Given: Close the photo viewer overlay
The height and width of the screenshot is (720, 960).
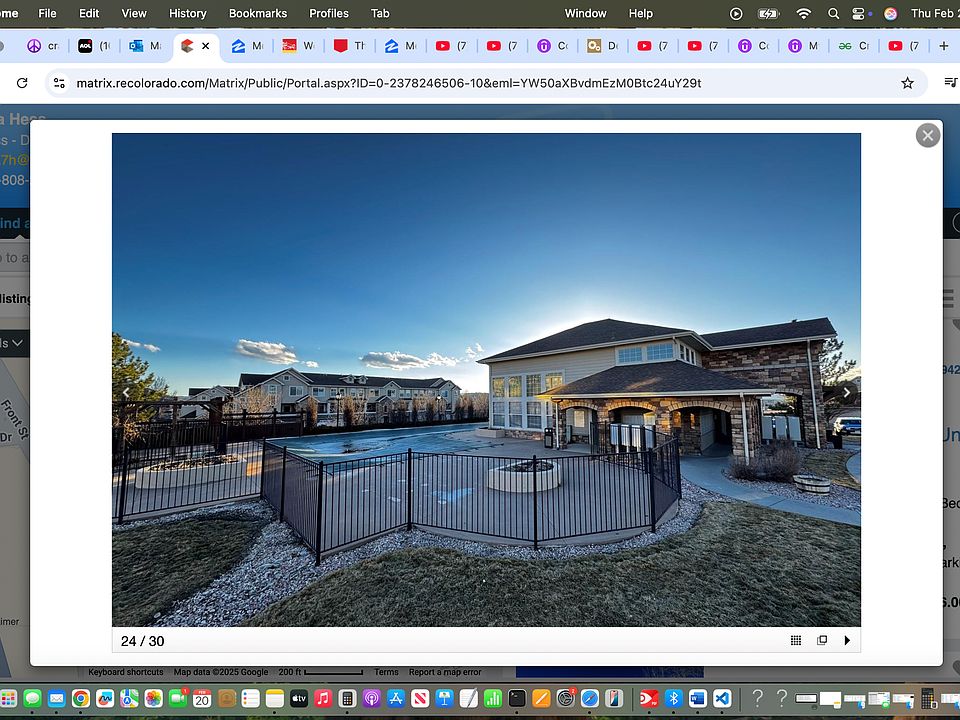Looking at the screenshot, I should point(927,135).
